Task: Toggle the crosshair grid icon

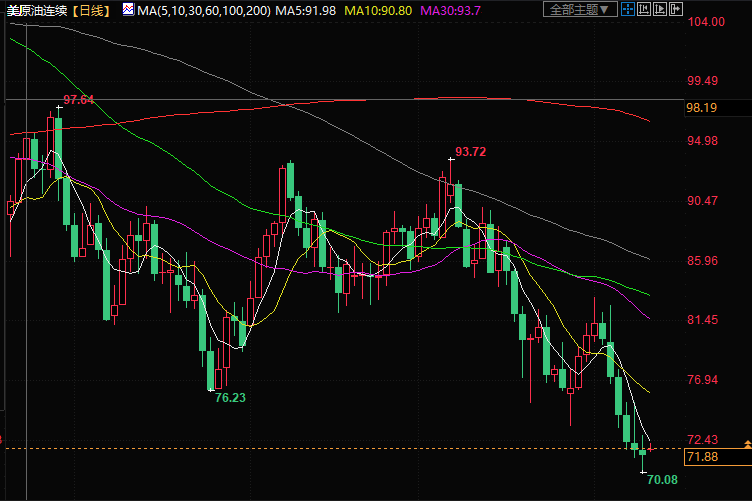Action: click(x=627, y=10)
